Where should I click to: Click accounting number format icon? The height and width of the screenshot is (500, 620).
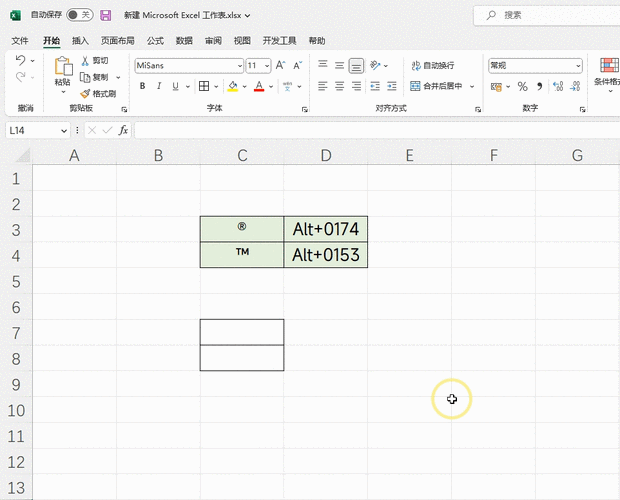(x=496, y=87)
